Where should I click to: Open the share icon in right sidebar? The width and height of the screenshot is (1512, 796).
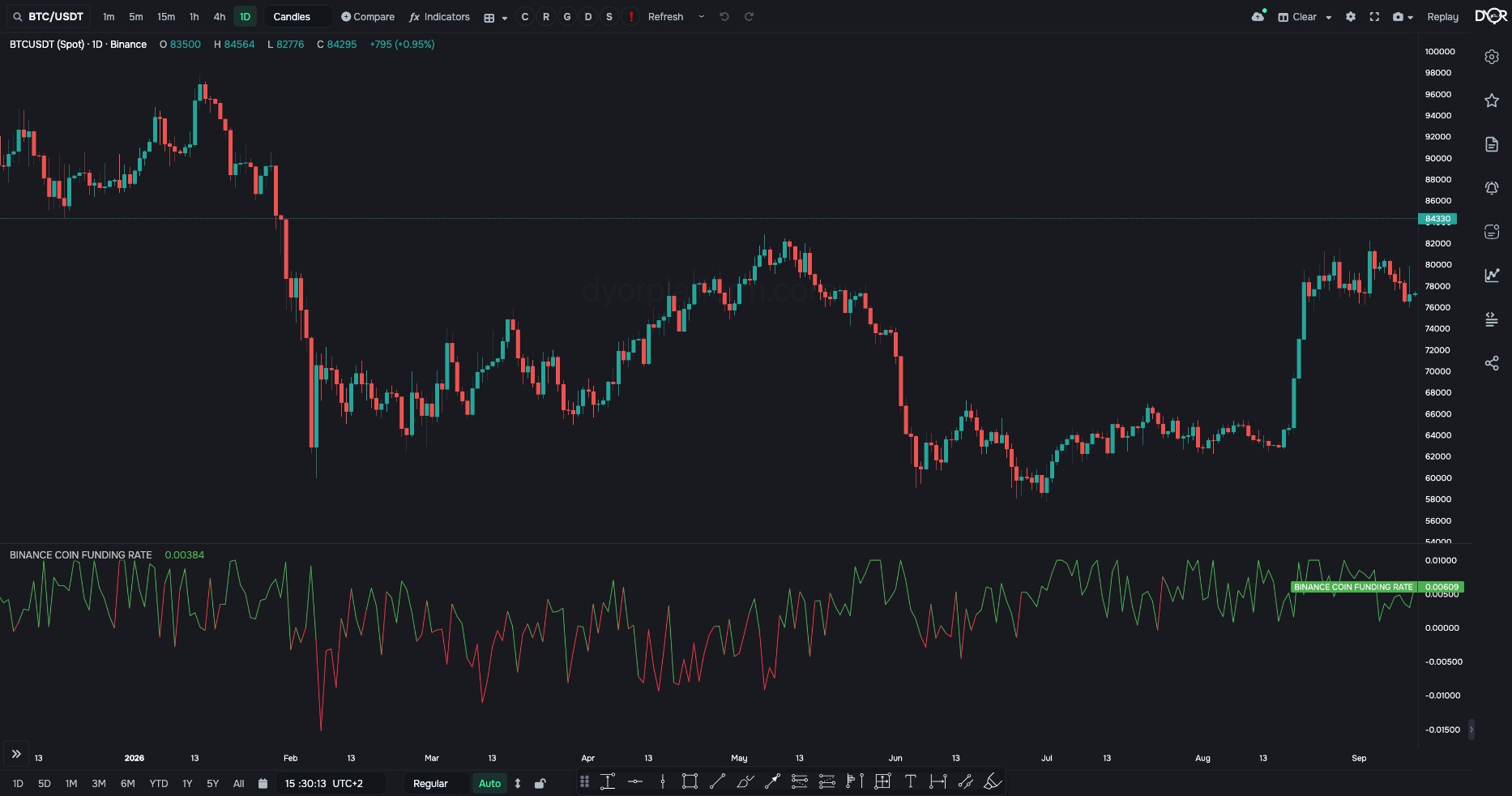(x=1492, y=363)
